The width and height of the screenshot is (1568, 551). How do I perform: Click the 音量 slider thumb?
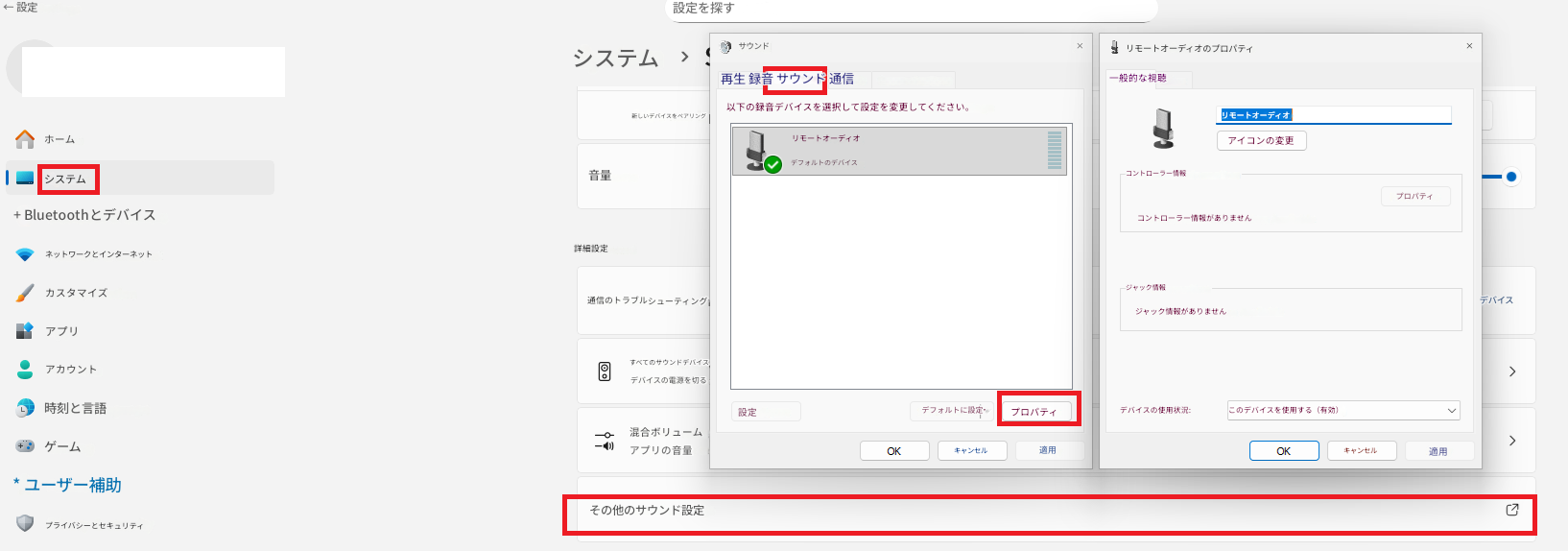(x=1511, y=177)
